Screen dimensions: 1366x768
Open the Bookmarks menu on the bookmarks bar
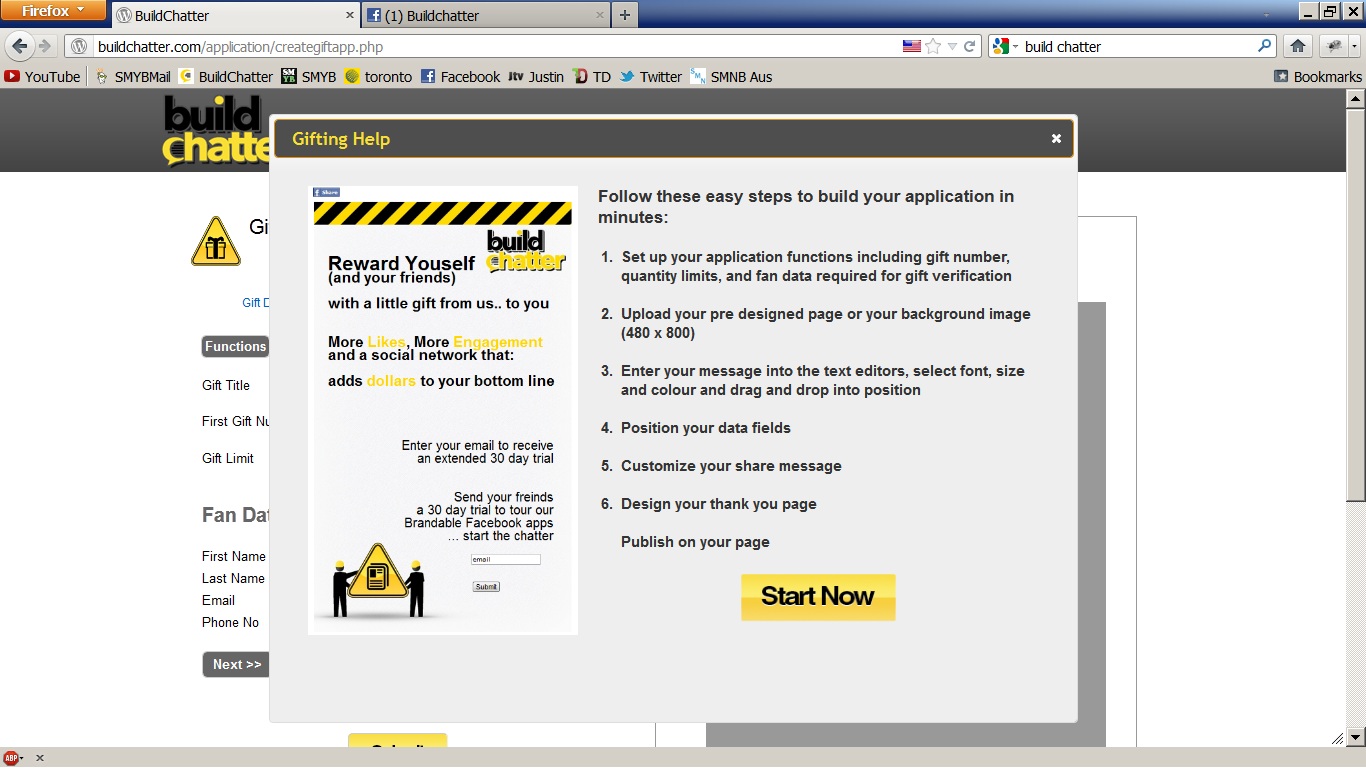(1318, 76)
